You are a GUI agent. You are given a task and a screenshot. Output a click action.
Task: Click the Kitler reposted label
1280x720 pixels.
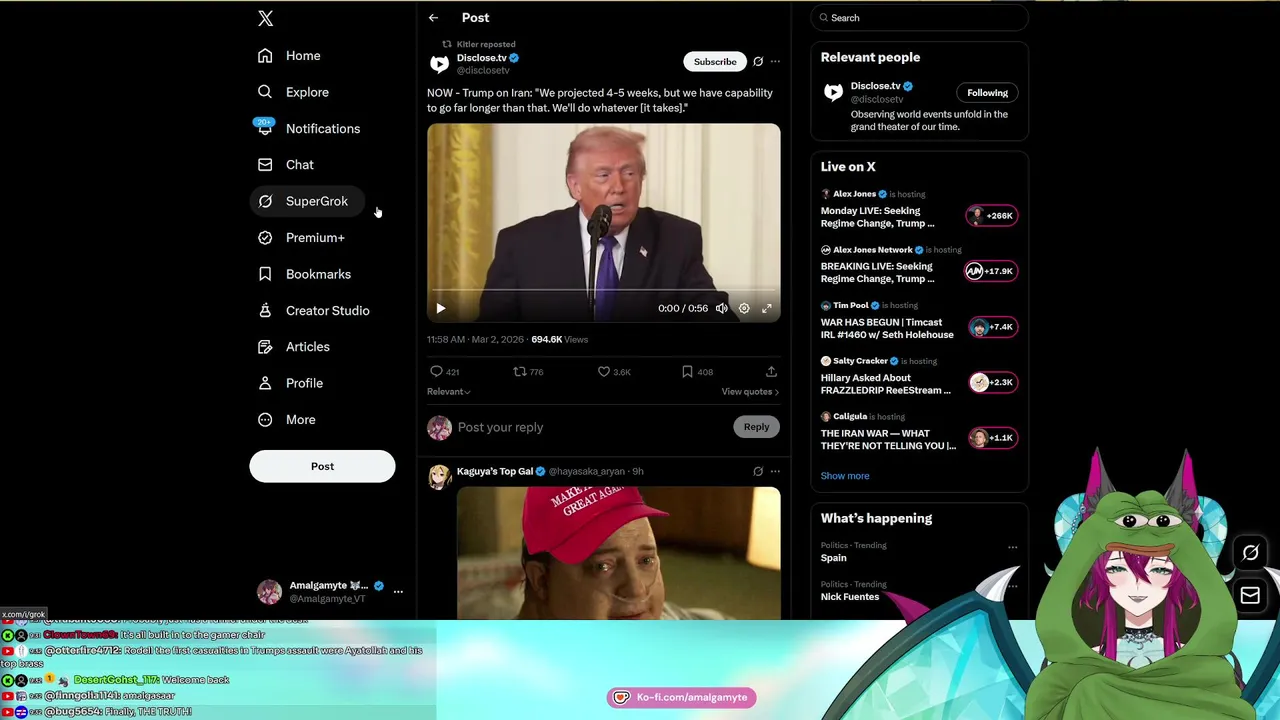[x=486, y=44]
